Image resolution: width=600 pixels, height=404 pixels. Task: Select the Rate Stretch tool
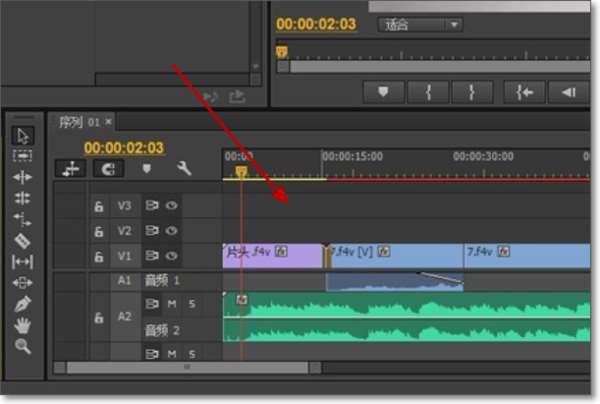[x=23, y=220]
